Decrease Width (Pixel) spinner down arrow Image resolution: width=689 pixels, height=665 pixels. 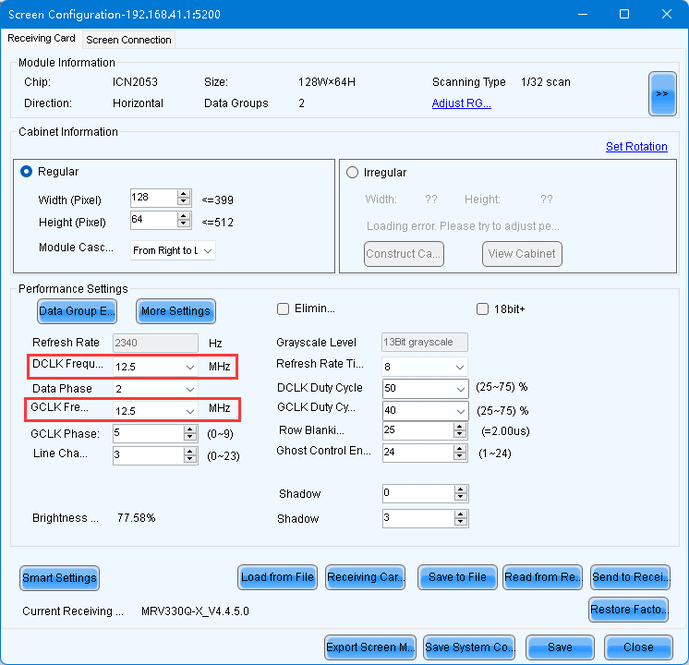pos(184,202)
